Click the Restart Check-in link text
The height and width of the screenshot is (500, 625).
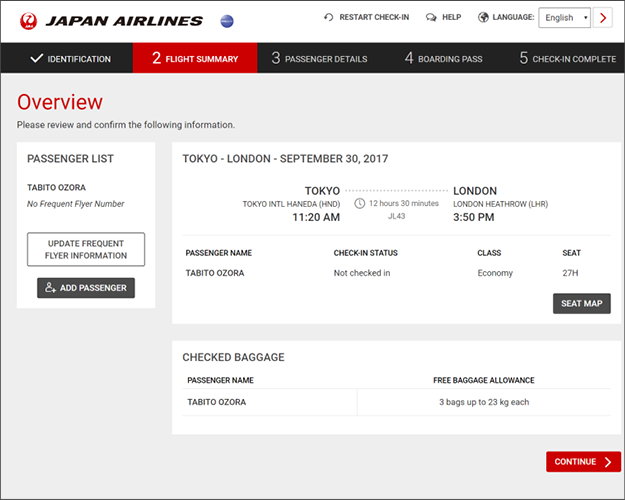coord(374,17)
